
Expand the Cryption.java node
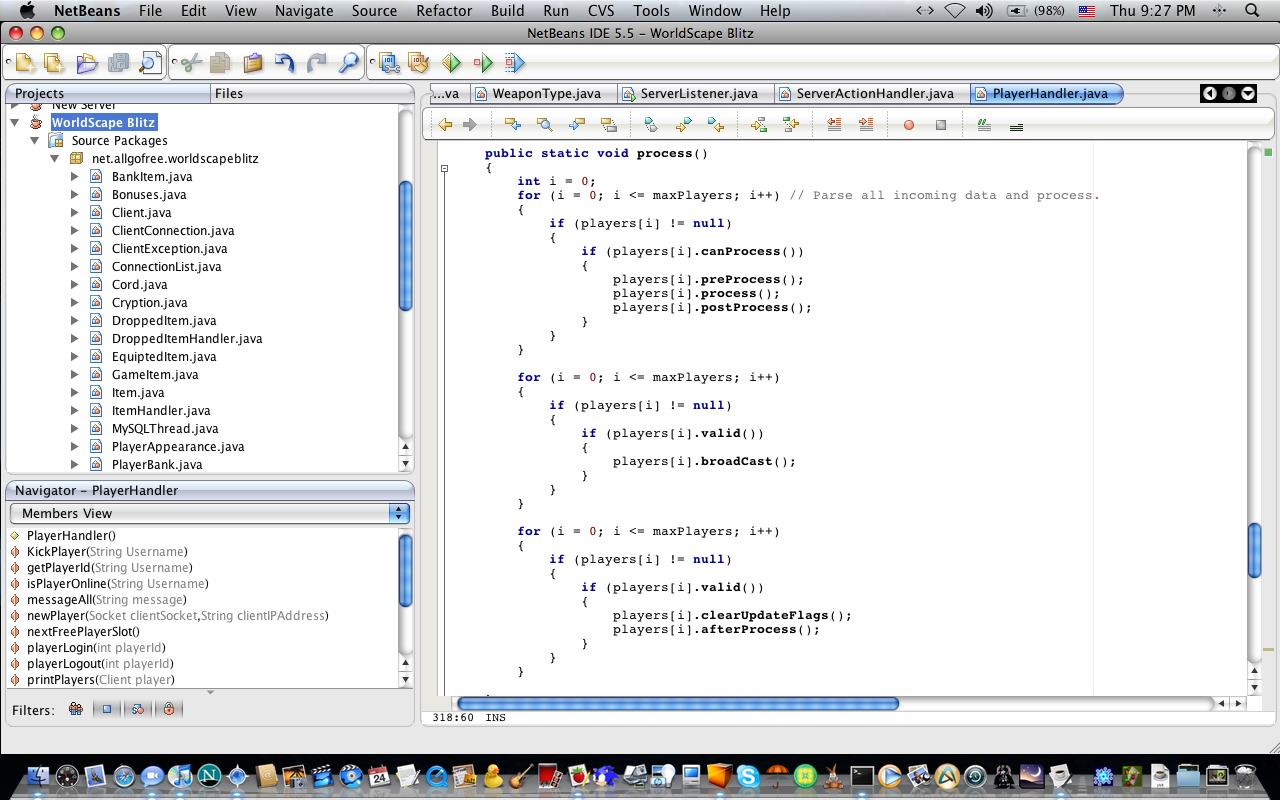(75, 302)
